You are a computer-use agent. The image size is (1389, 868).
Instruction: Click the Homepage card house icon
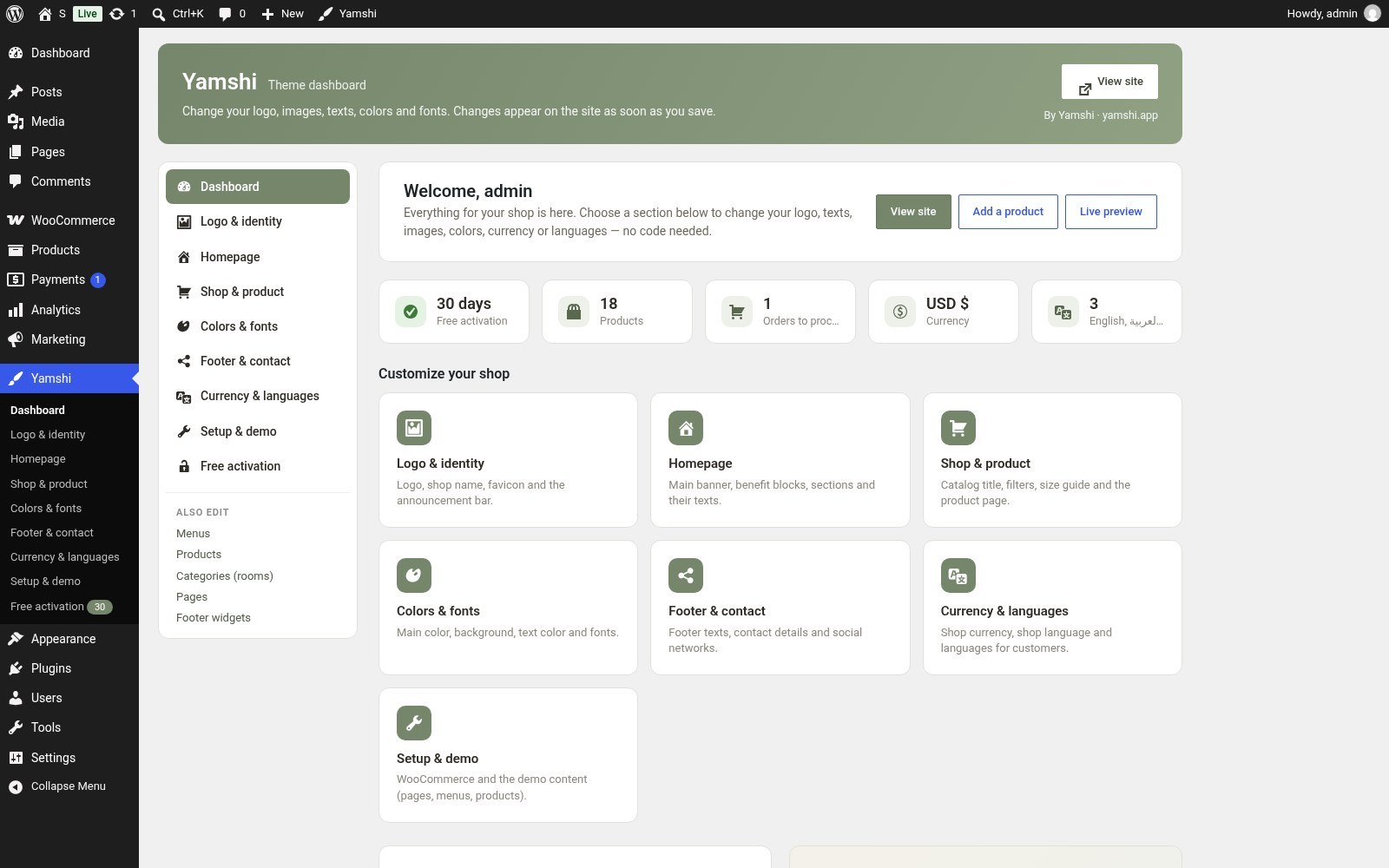click(686, 428)
